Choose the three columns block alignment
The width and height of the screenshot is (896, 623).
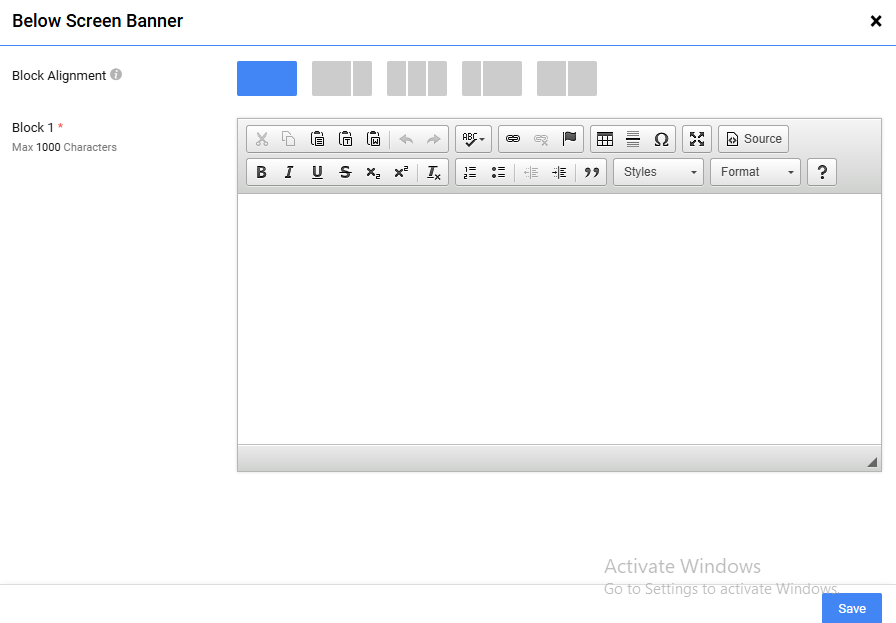click(417, 79)
